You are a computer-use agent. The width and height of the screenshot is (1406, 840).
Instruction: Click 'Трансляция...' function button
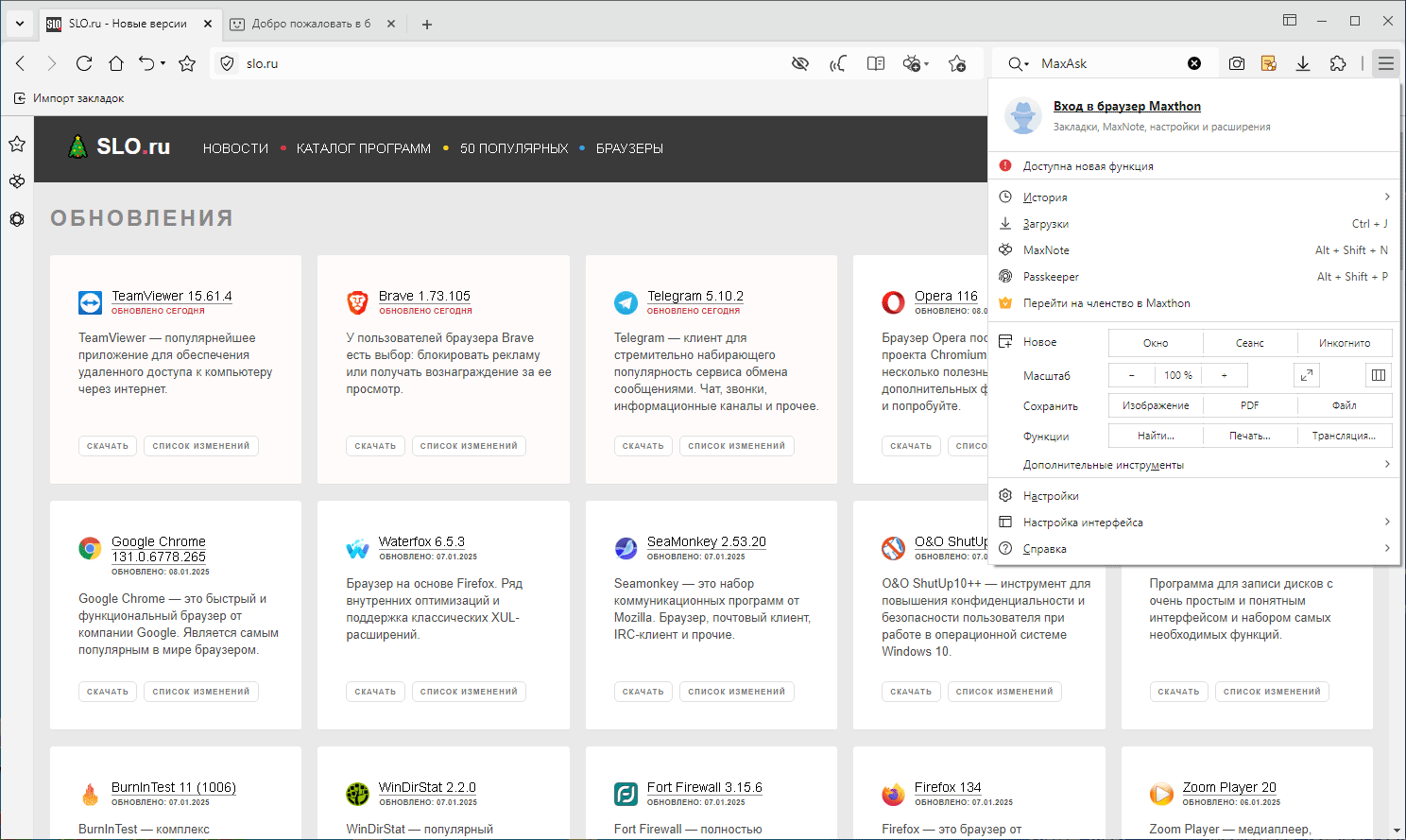click(1345, 436)
